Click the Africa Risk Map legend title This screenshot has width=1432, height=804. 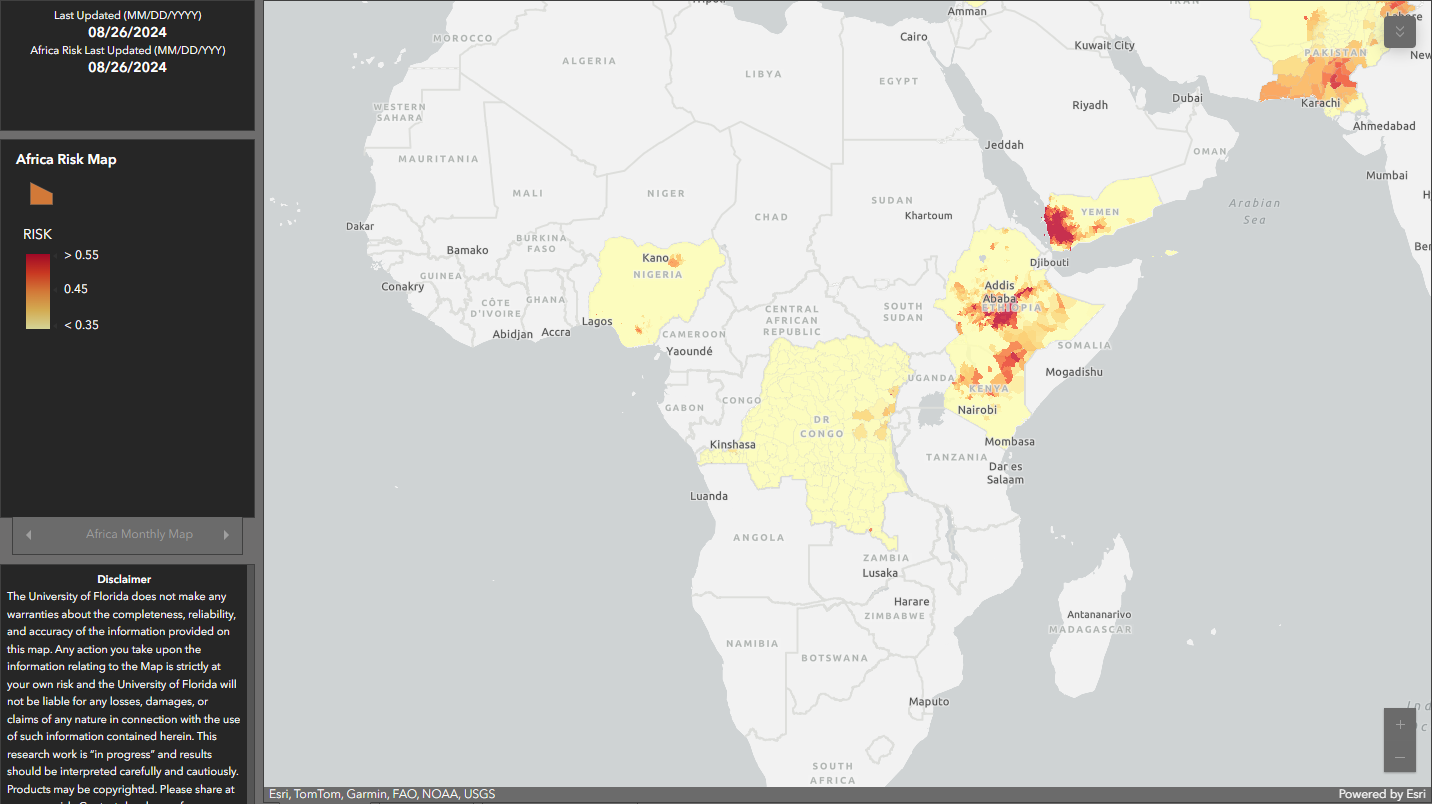click(x=66, y=159)
